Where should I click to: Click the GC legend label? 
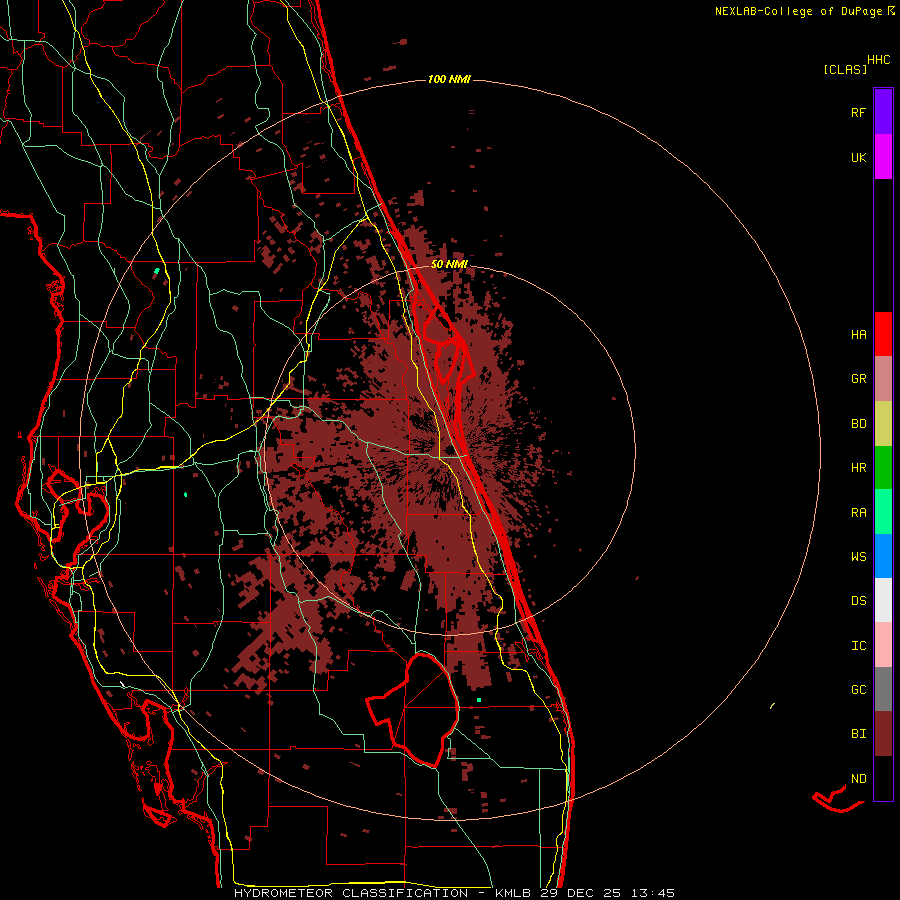[x=858, y=690]
